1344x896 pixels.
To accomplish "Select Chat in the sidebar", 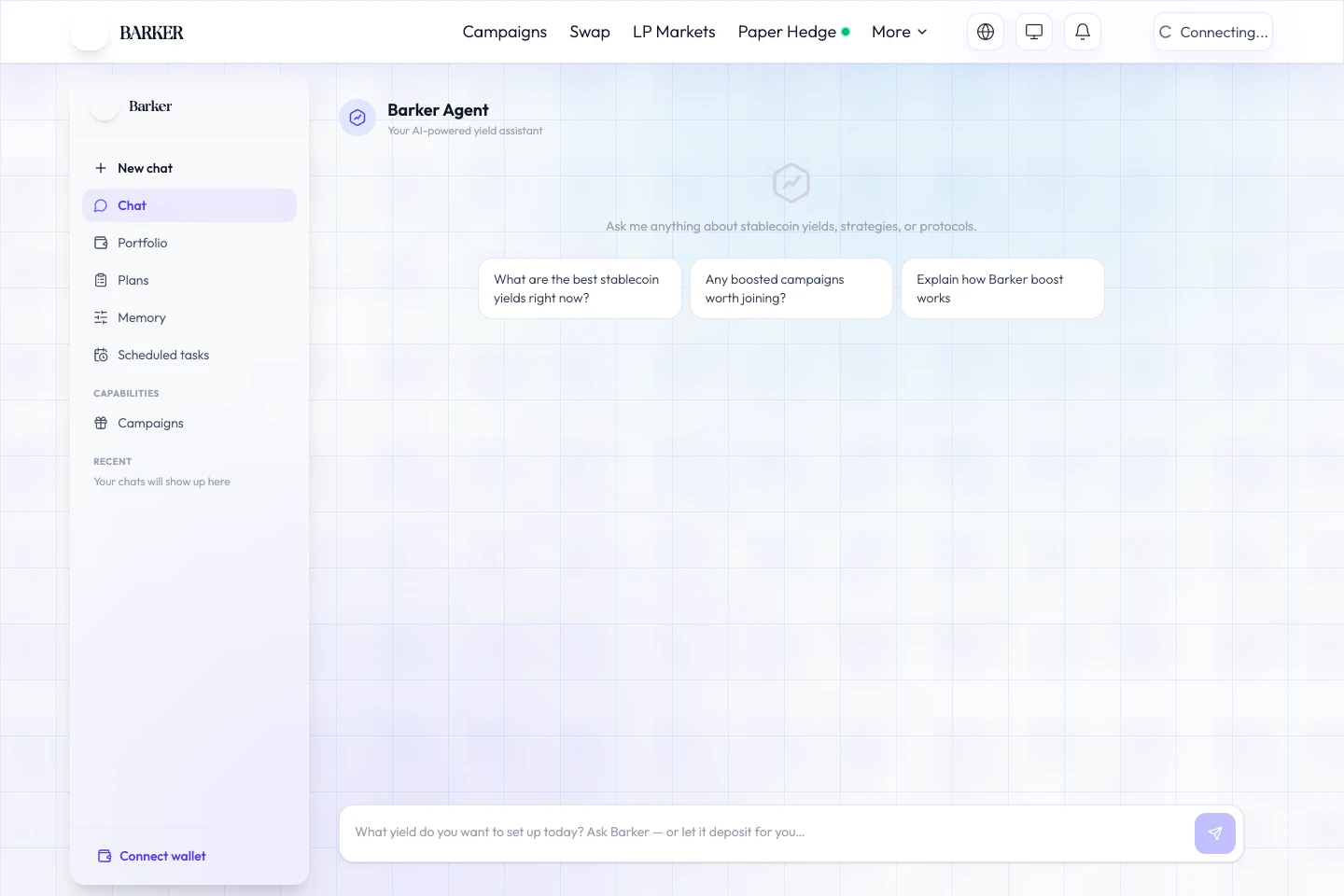I will pos(189,205).
